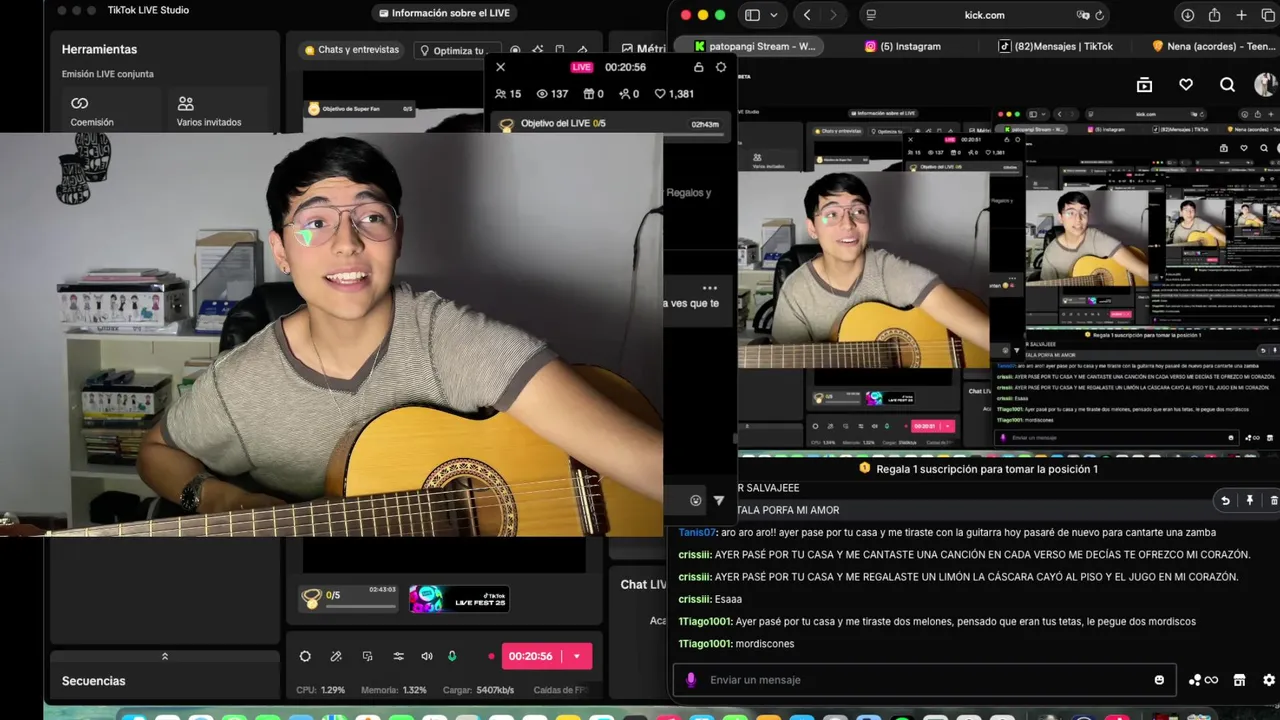Open Safari downloads

(x=1187, y=15)
